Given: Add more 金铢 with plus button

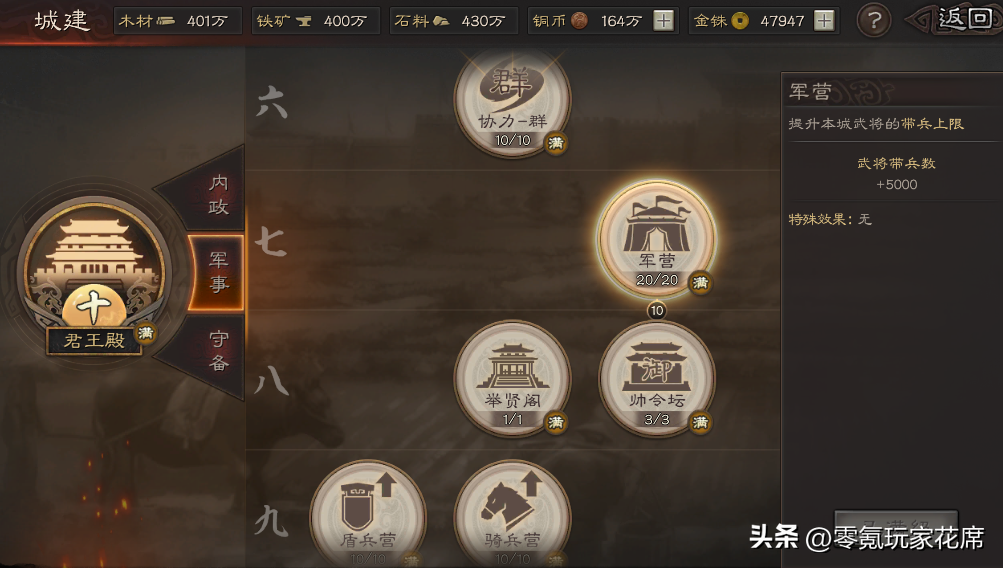Looking at the screenshot, I should click(824, 21).
